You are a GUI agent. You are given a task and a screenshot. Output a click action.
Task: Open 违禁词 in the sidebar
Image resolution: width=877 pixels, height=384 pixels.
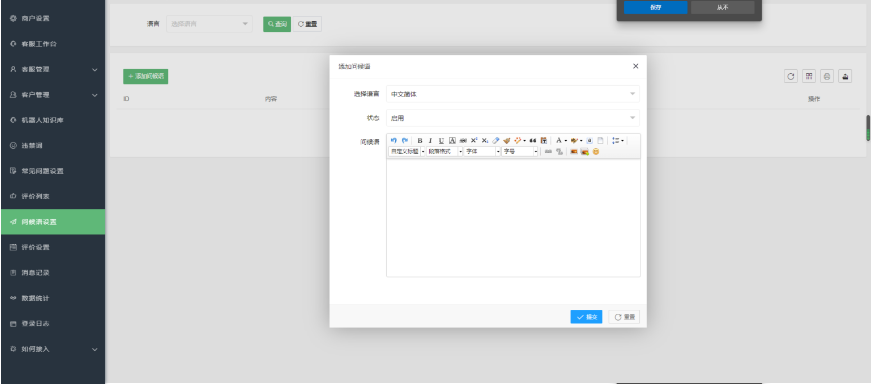tap(53, 145)
